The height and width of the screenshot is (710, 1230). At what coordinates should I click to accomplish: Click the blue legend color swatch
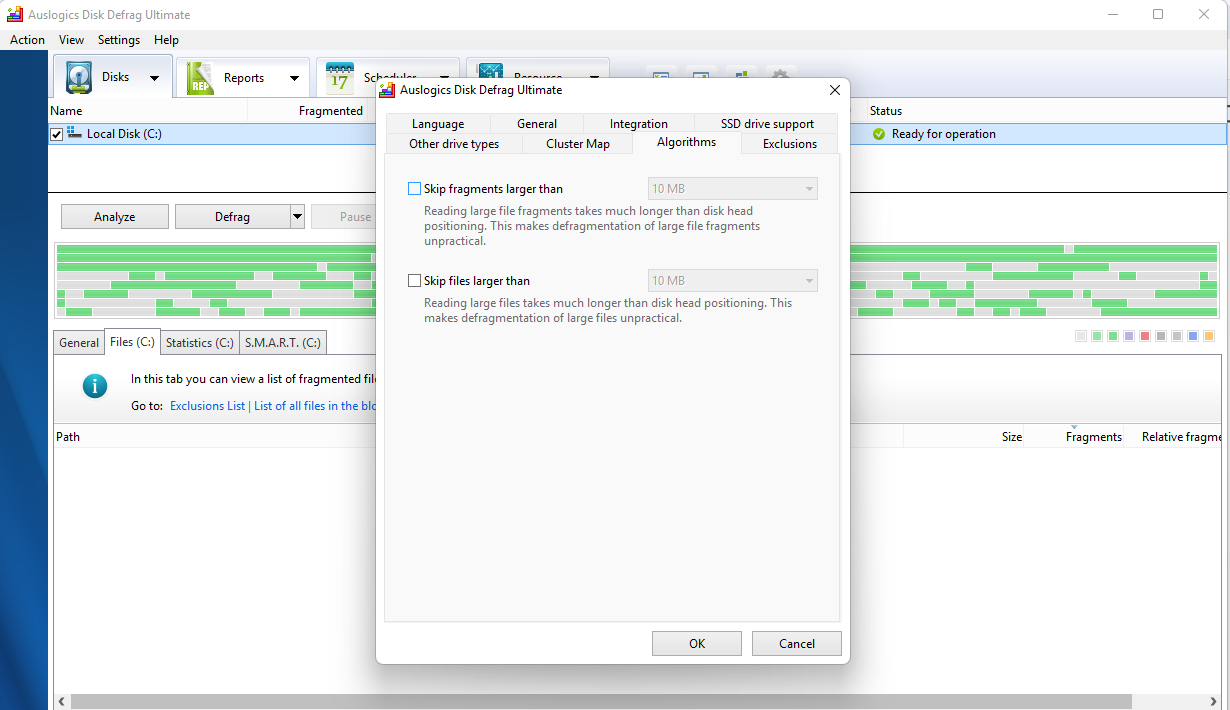(x=1193, y=336)
